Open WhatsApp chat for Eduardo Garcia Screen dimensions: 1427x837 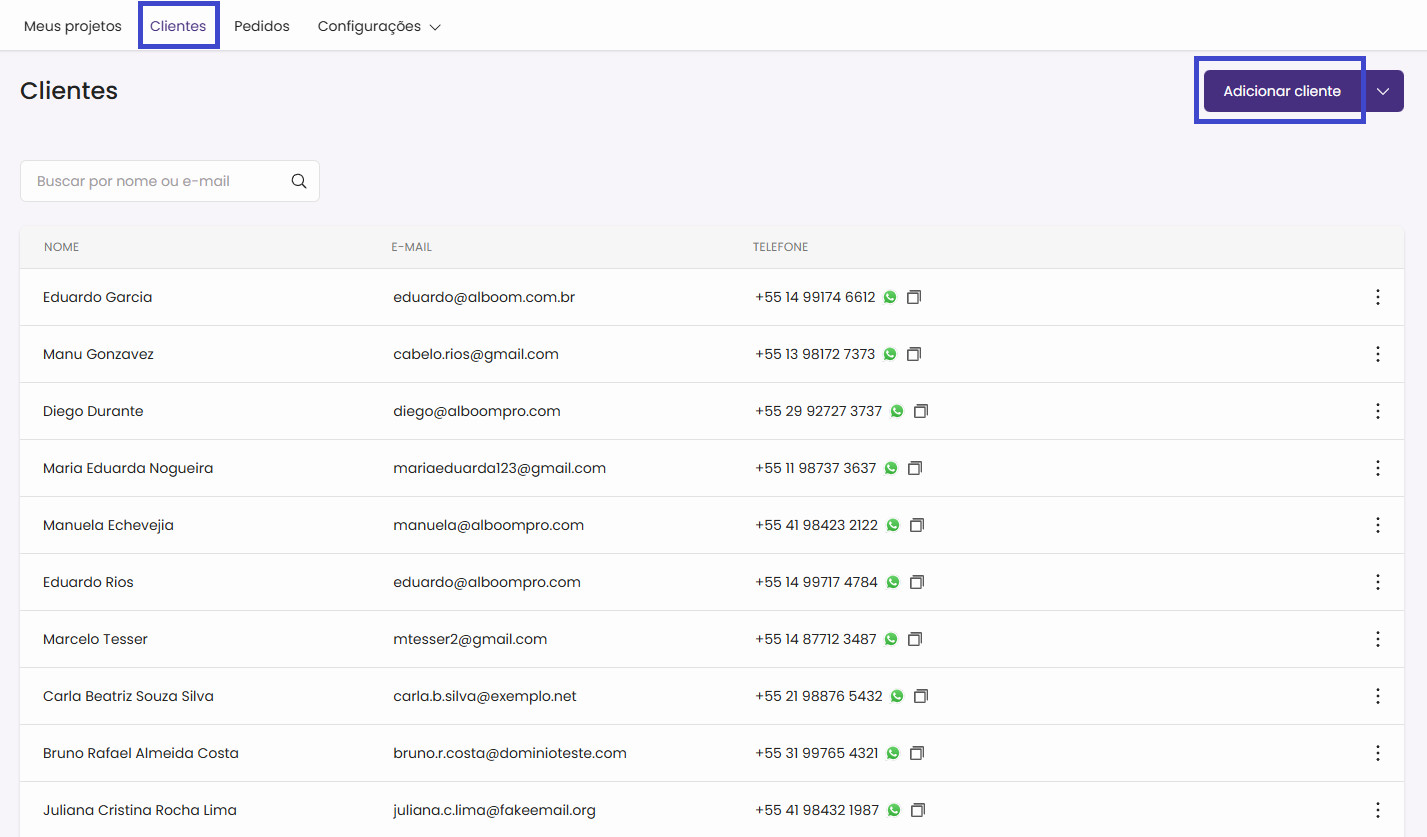coord(890,297)
